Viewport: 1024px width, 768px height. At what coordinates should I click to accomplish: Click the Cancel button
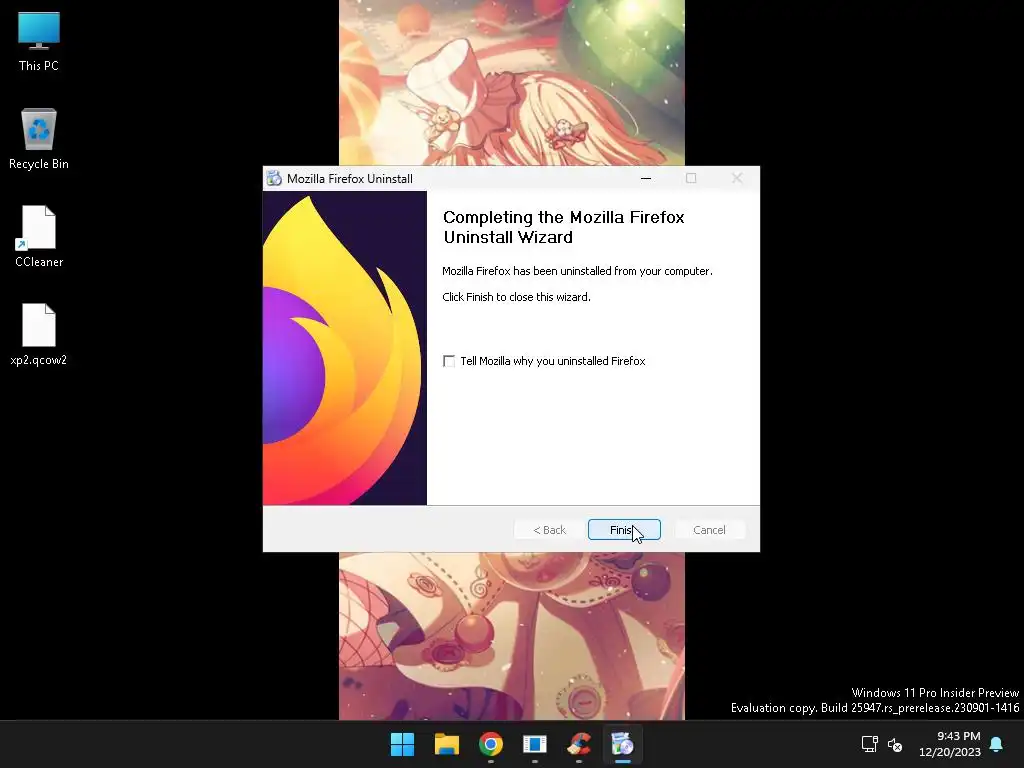coord(709,530)
